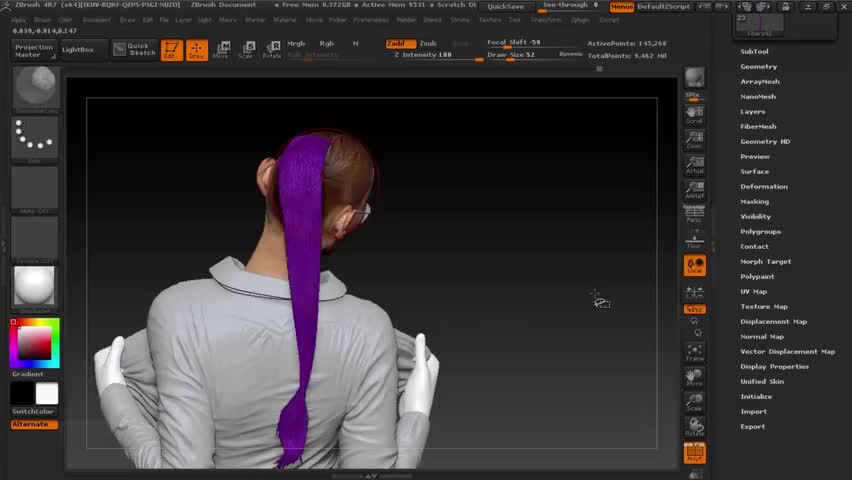This screenshot has width=852, height=480.
Task: Open the LightBox browser
Action: pyautogui.click(x=78, y=49)
